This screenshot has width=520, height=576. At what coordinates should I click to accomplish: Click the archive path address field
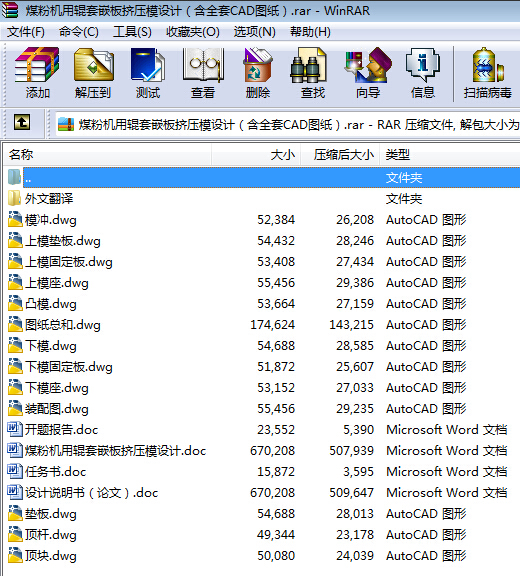pyautogui.click(x=288, y=125)
